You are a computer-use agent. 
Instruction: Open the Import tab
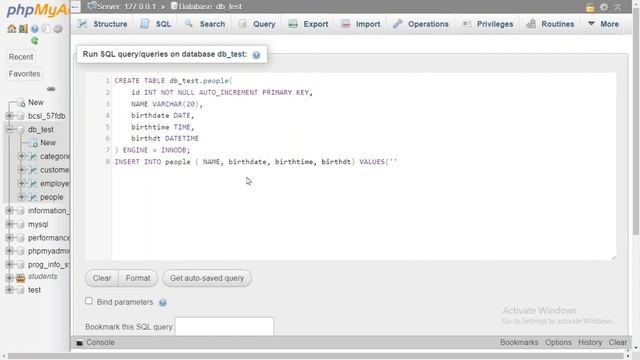click(361, 24)
